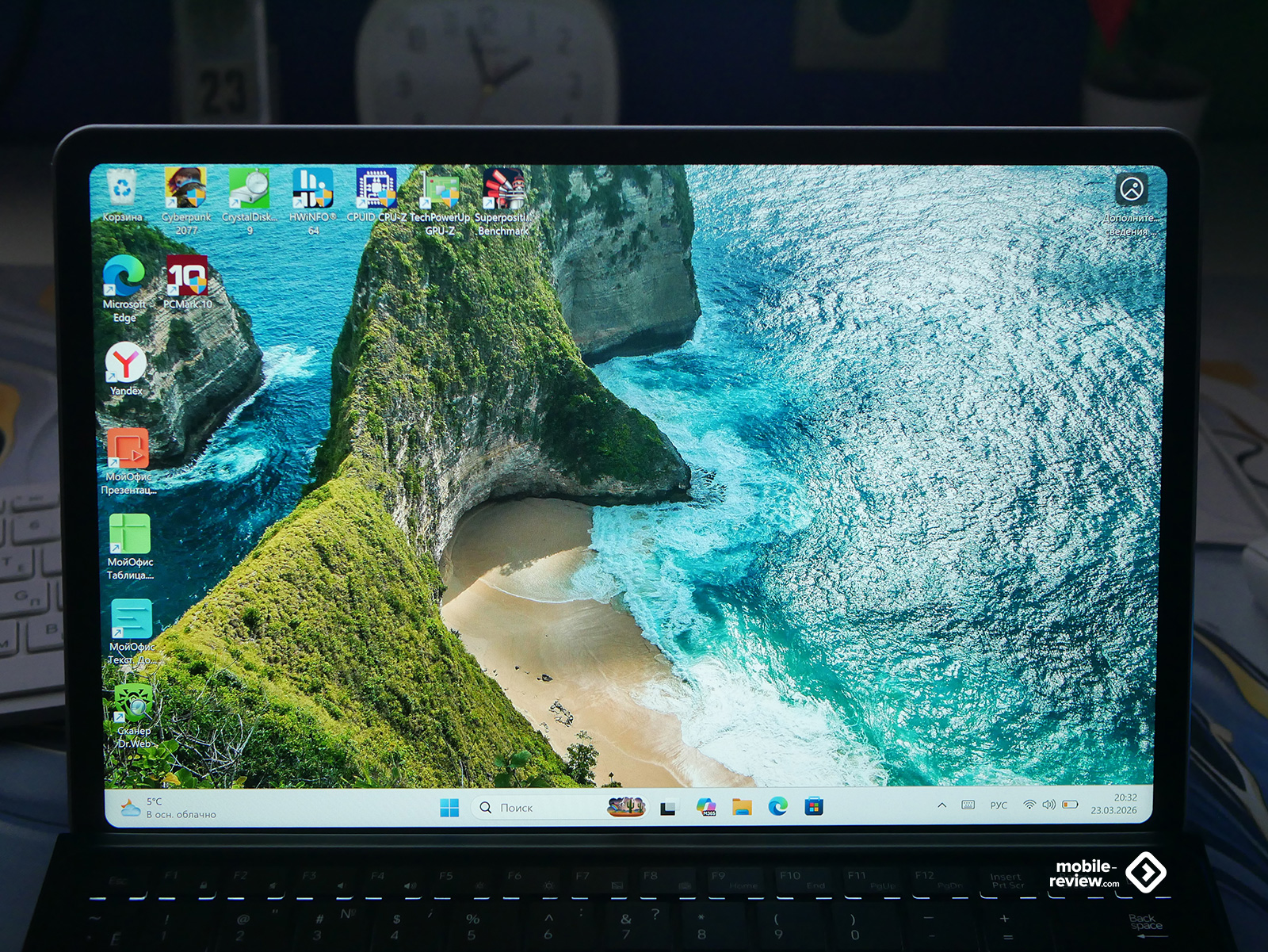Launch the PCMark 10 desktop shortcut
The height and width of the screenshot is (952, 1268).
pos(187,276)
